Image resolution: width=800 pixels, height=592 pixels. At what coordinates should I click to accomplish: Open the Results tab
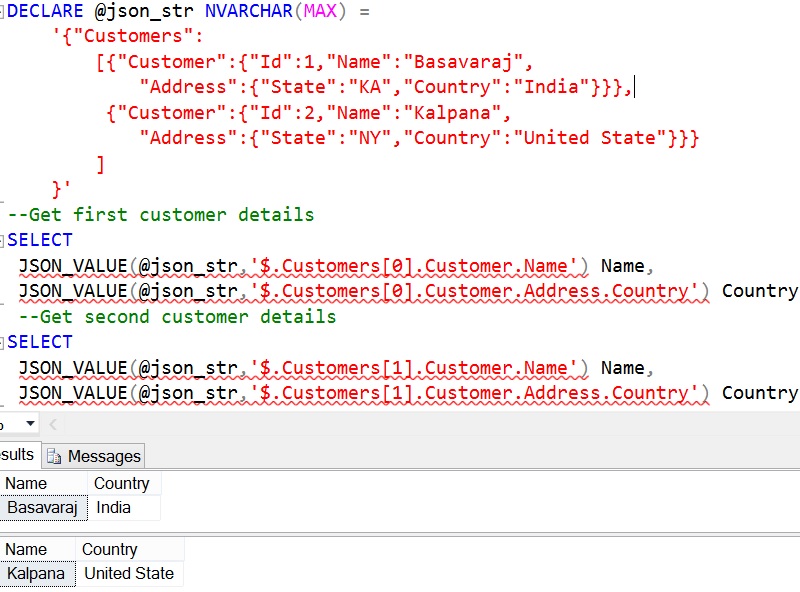18,455
